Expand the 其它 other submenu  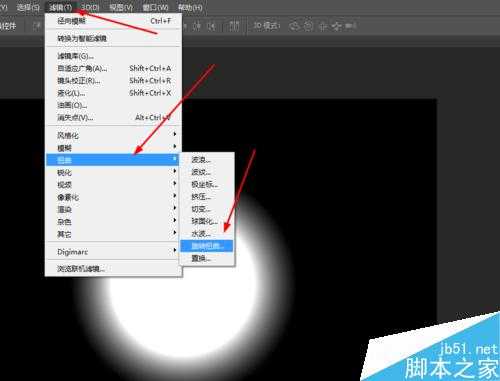coord(114,234)
